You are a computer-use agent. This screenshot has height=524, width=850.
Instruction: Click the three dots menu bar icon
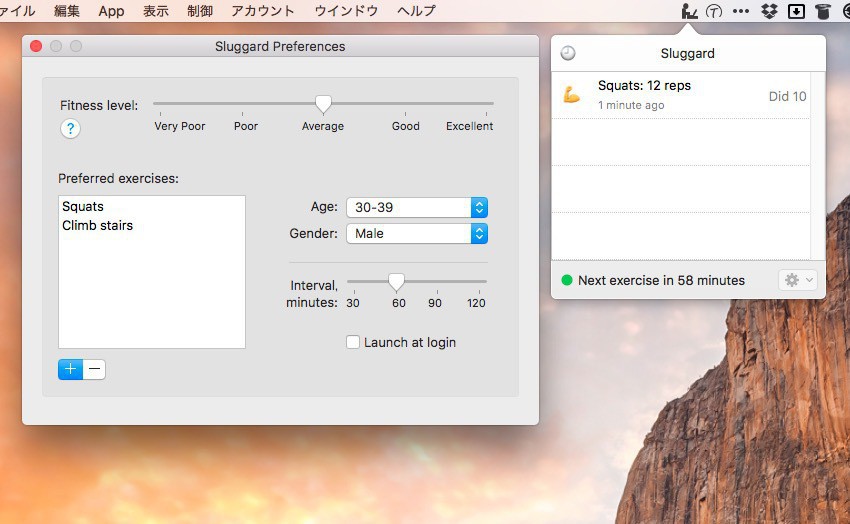tap(741, 11)
